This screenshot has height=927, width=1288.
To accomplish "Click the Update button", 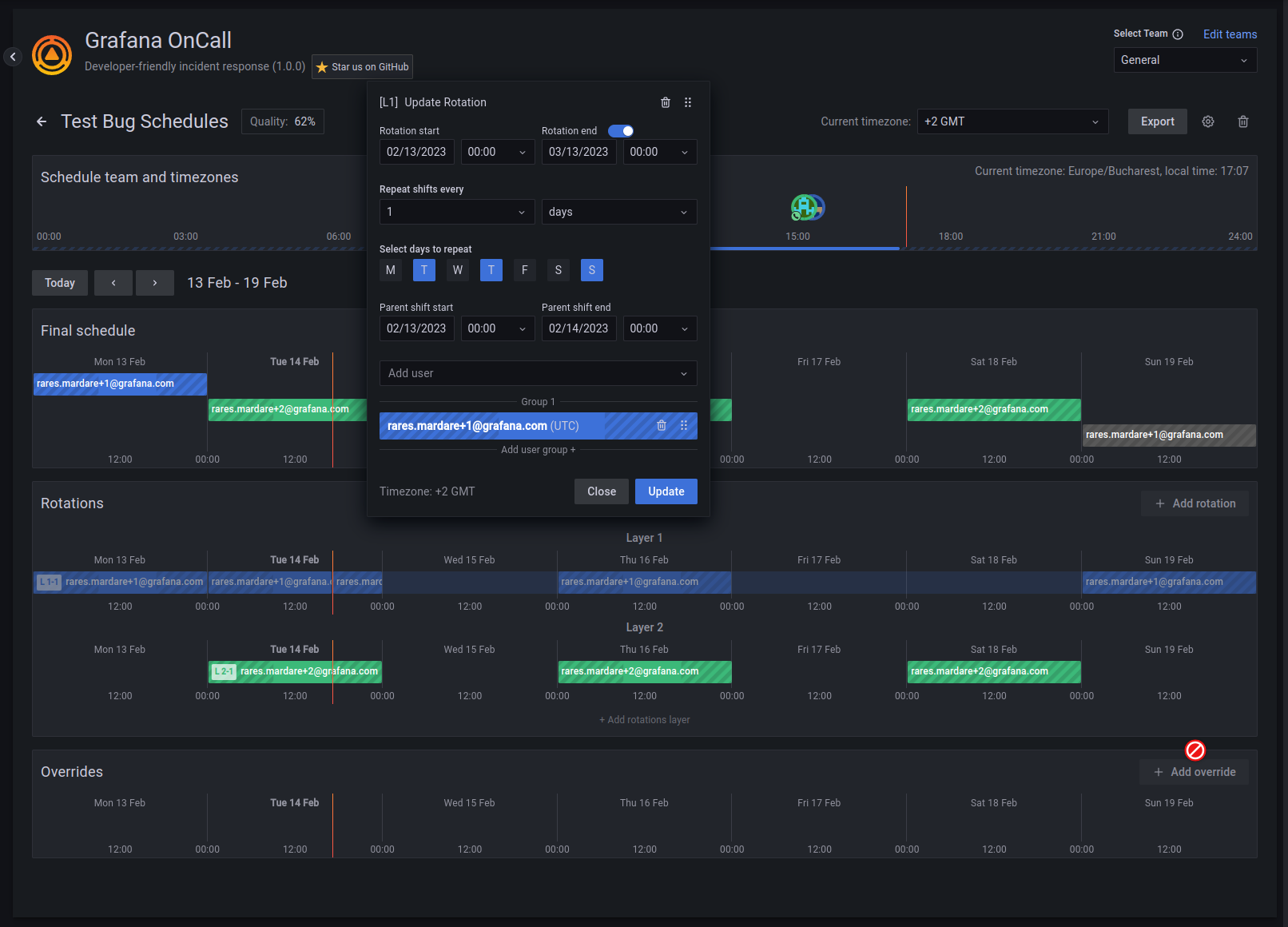I will point(666,491).
